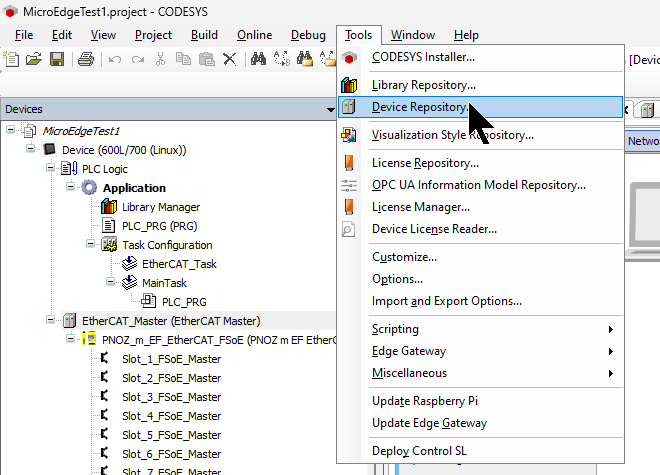Select Slot_4_FSoE_Master tree item
660x475 pixels.
171,416
